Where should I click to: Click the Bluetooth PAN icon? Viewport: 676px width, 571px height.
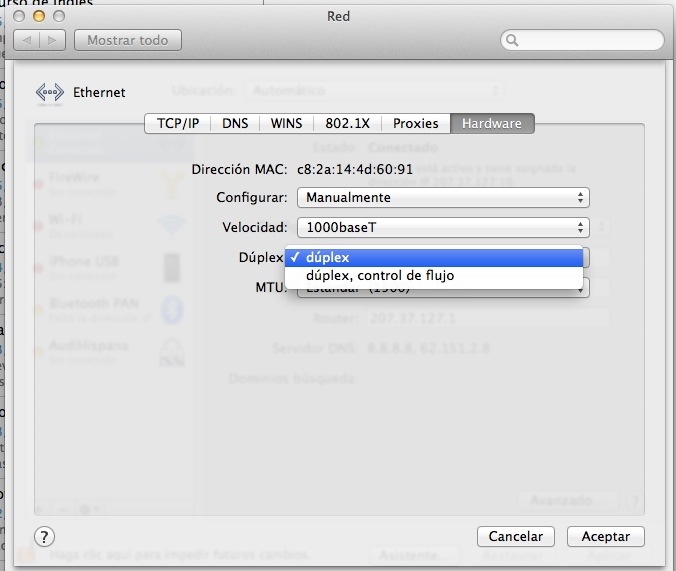tap(172, 310)
